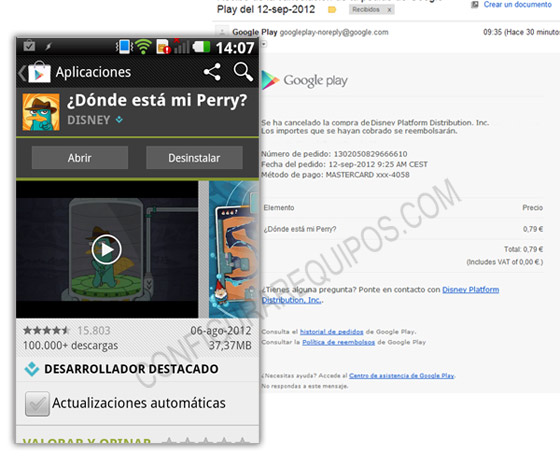Tap the star rating with 15.803 reviews

pyautogui.click(x=66, y=331)
